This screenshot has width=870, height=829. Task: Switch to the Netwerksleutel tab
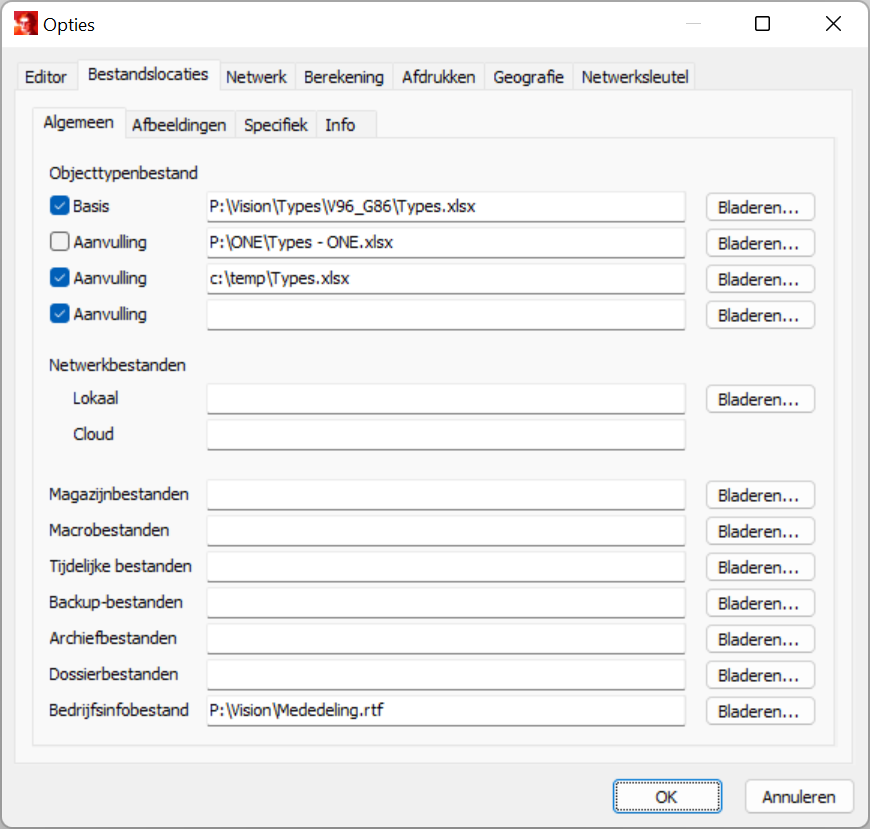634,77
